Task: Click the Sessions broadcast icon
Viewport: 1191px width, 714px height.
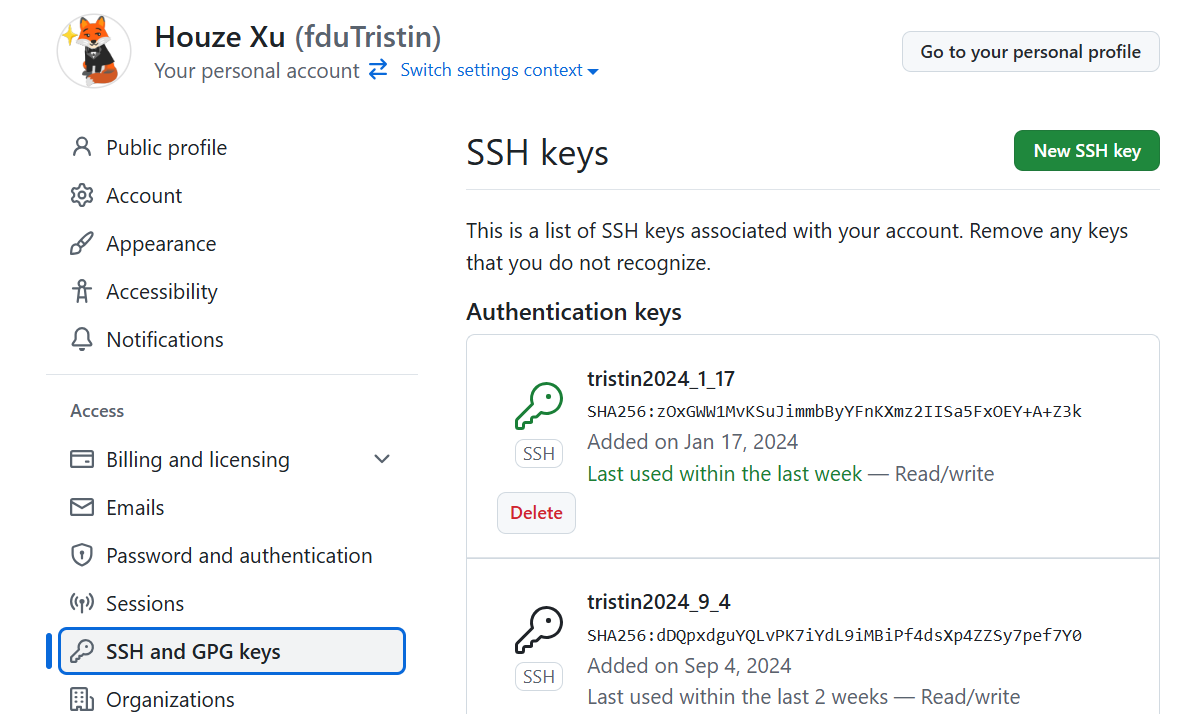Action: click(x=82, y=604)
